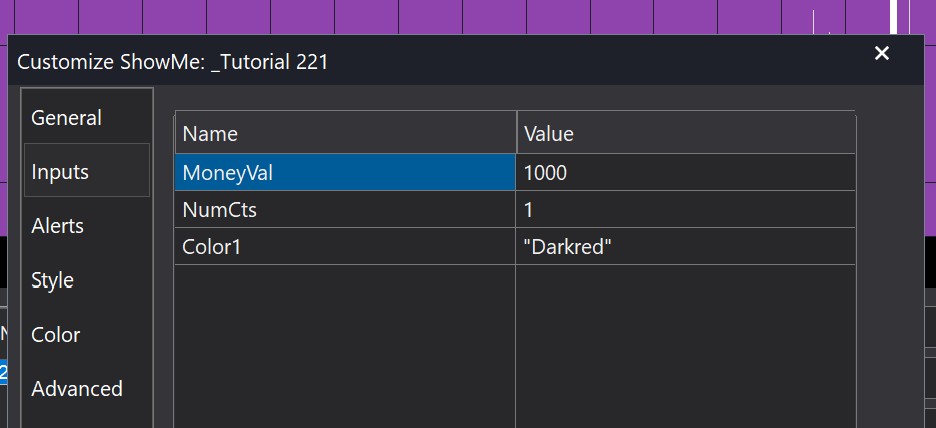Click the divider between Name and Value headers
The image size is (936, 428).
(x=516, y=133)
